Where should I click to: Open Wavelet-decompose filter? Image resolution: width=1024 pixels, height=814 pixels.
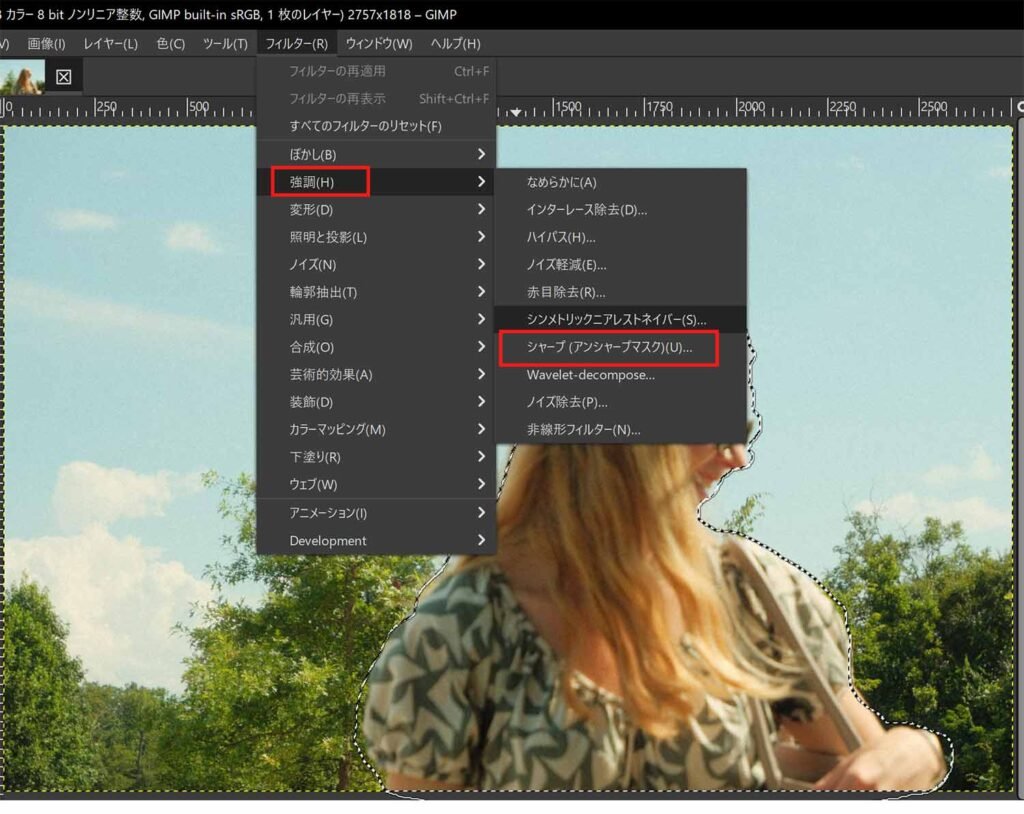click(x=590, y=375)
